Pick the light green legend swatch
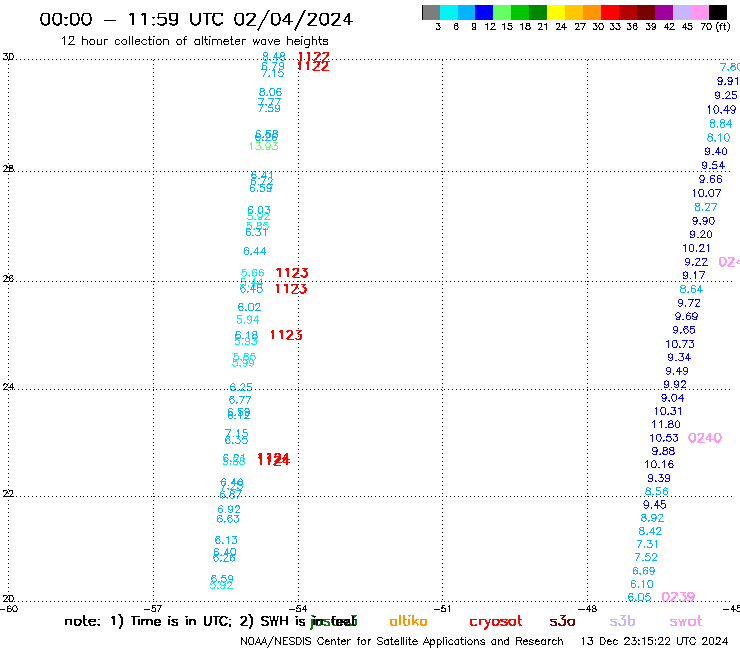 pyautogui.click(x=502, y=12)
